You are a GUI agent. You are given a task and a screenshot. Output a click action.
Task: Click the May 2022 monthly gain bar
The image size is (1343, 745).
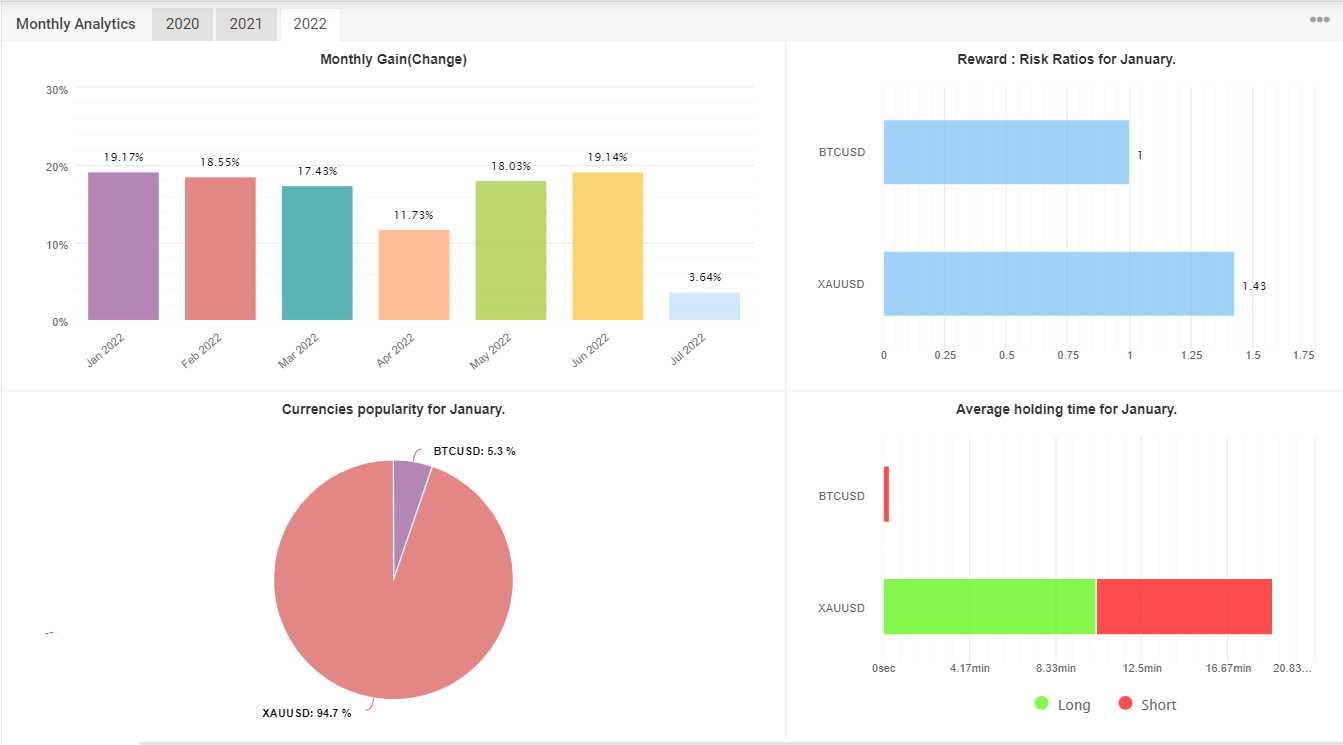tap(511, 251)
